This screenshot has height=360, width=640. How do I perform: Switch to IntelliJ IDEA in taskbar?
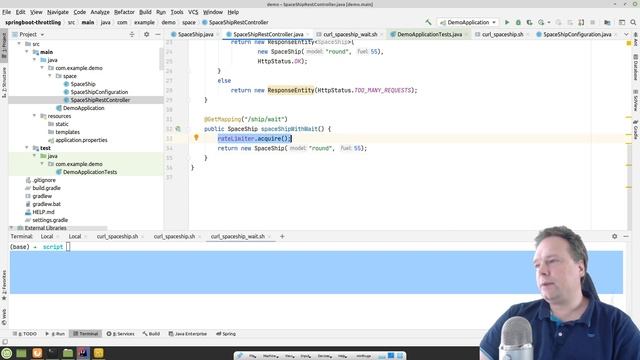pyautogui.click(x=83, y=353)
